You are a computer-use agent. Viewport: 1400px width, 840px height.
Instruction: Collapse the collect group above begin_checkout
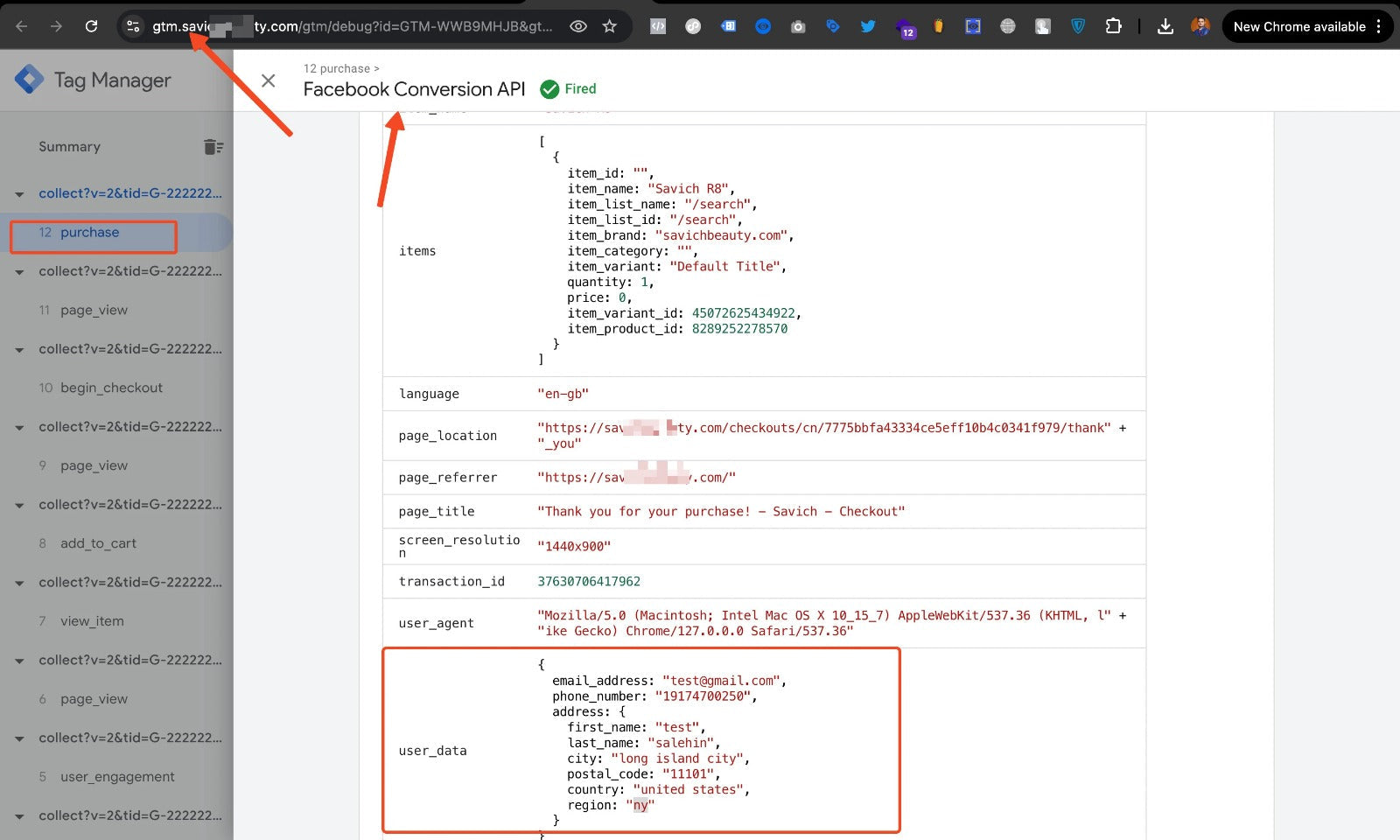pos(19,350)
